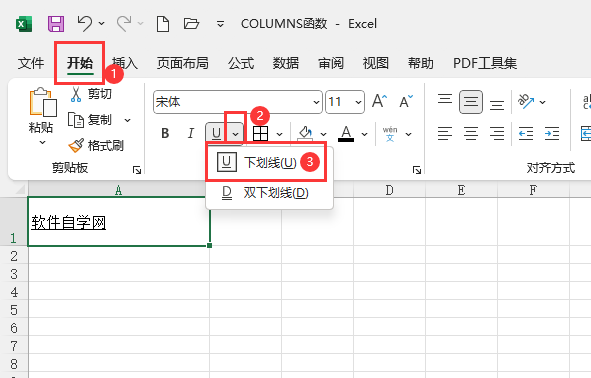Expand the 复制 options arrow
Viewport: 591px width, 378px height.
[x=127, y=121]
